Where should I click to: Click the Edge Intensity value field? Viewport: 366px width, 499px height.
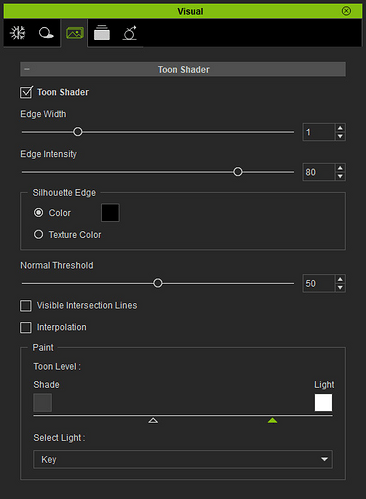[318, 172]
